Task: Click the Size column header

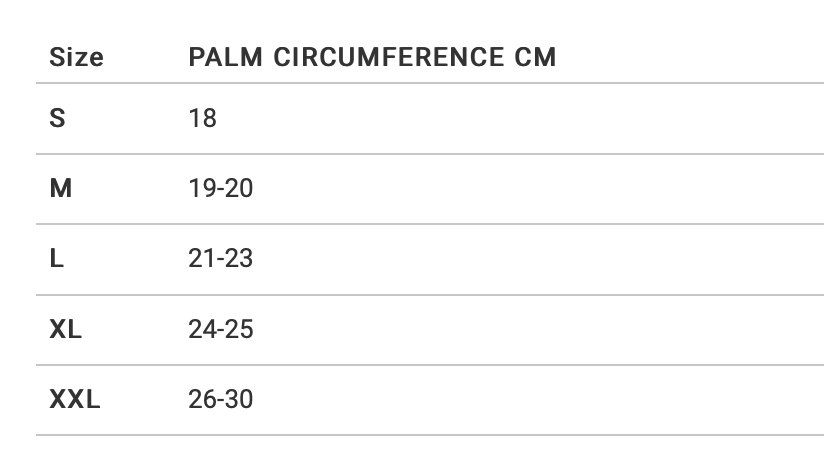Action: pos(76,57)
